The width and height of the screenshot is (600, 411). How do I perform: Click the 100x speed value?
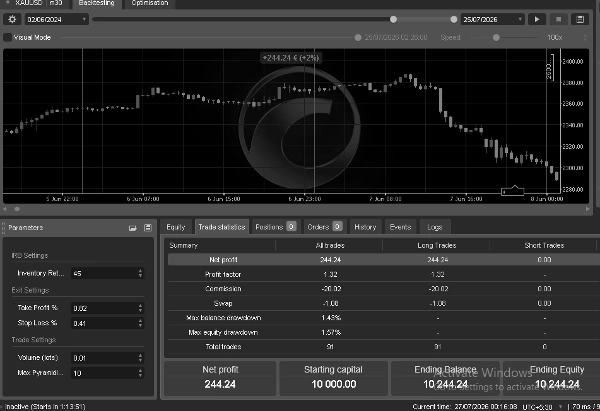(554, 38)
